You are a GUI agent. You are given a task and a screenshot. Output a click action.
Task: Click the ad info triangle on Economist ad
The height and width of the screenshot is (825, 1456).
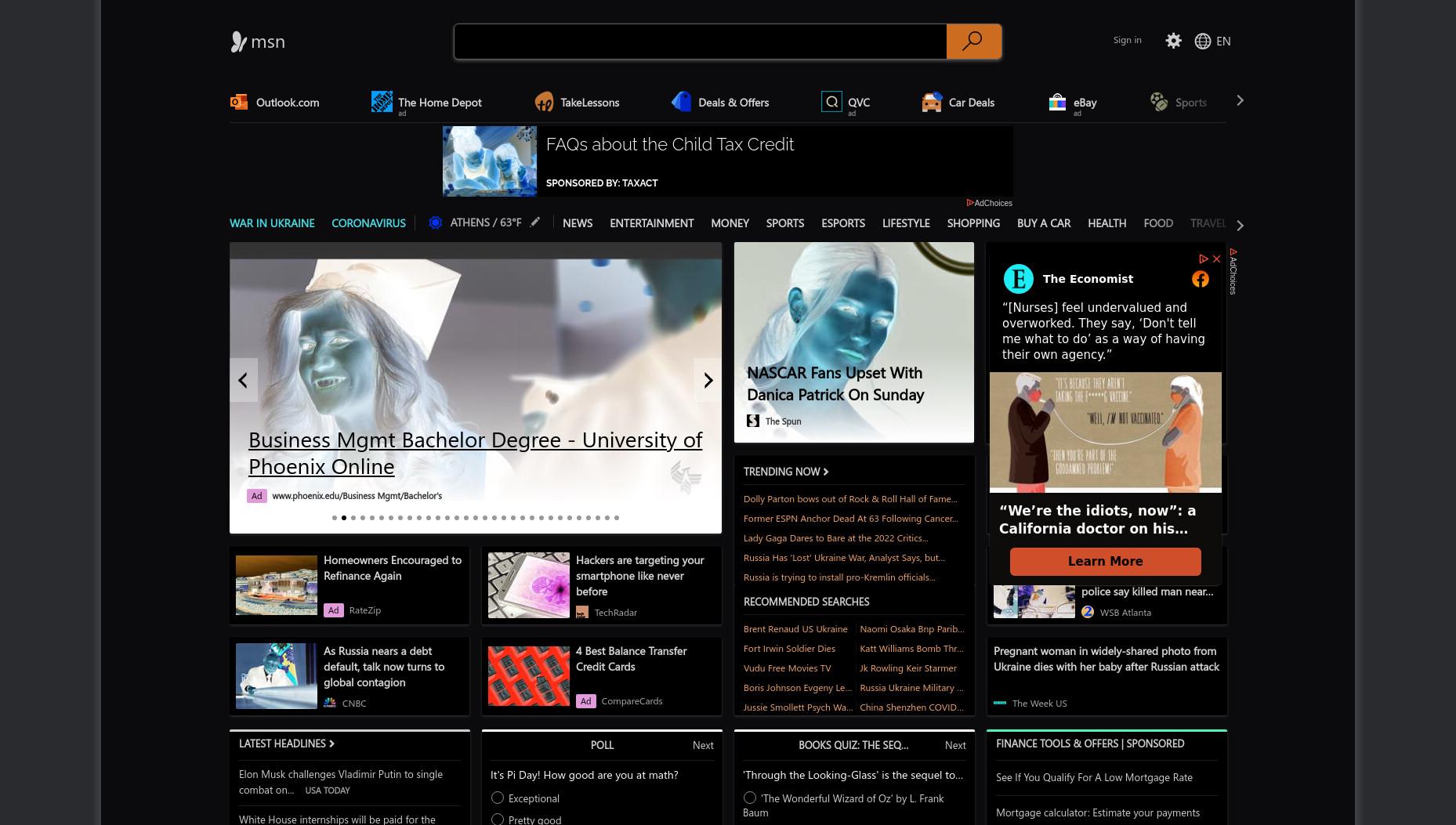[1204, 259]
